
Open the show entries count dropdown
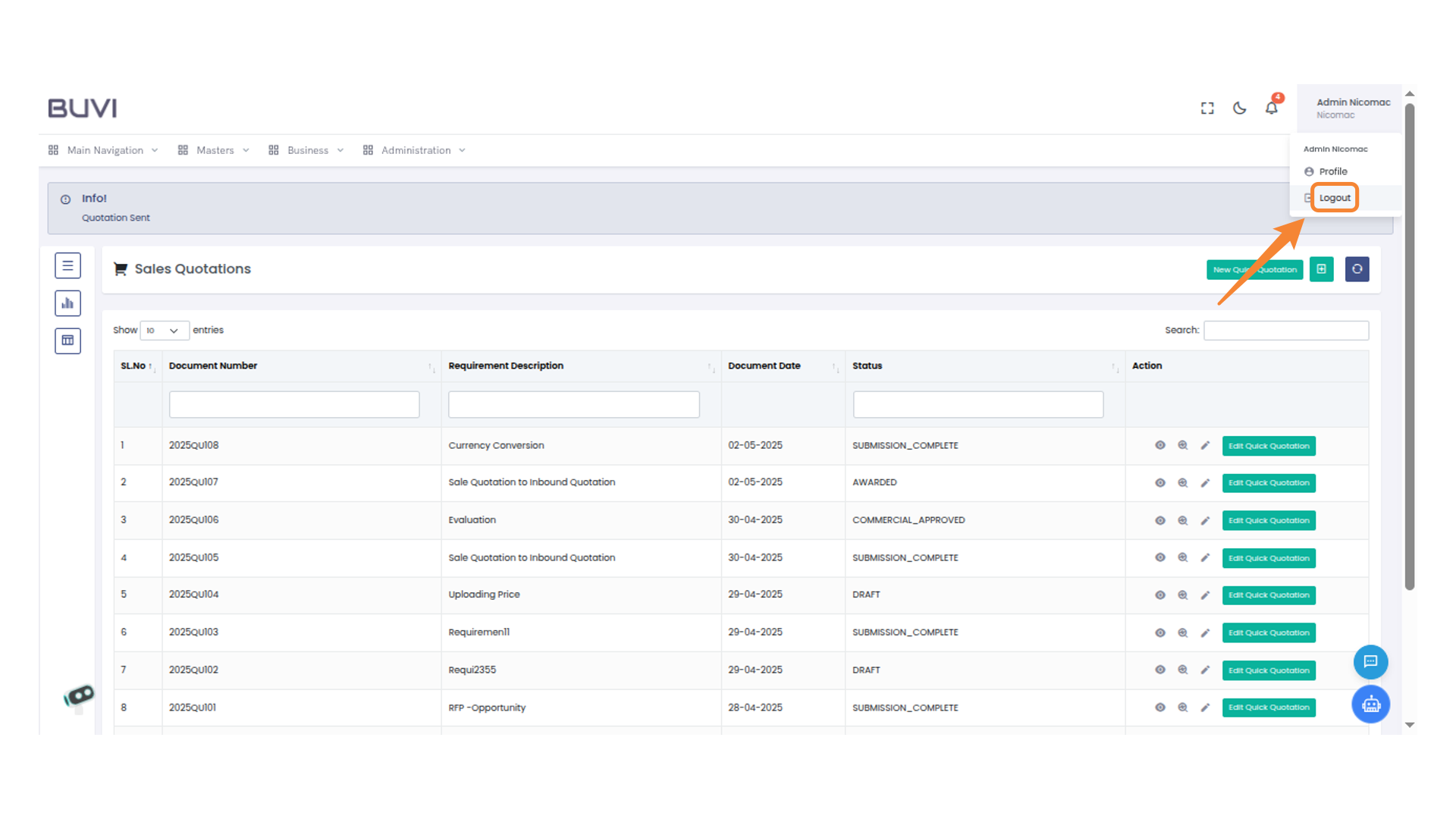pyautogui.click(x=164, y=331)
